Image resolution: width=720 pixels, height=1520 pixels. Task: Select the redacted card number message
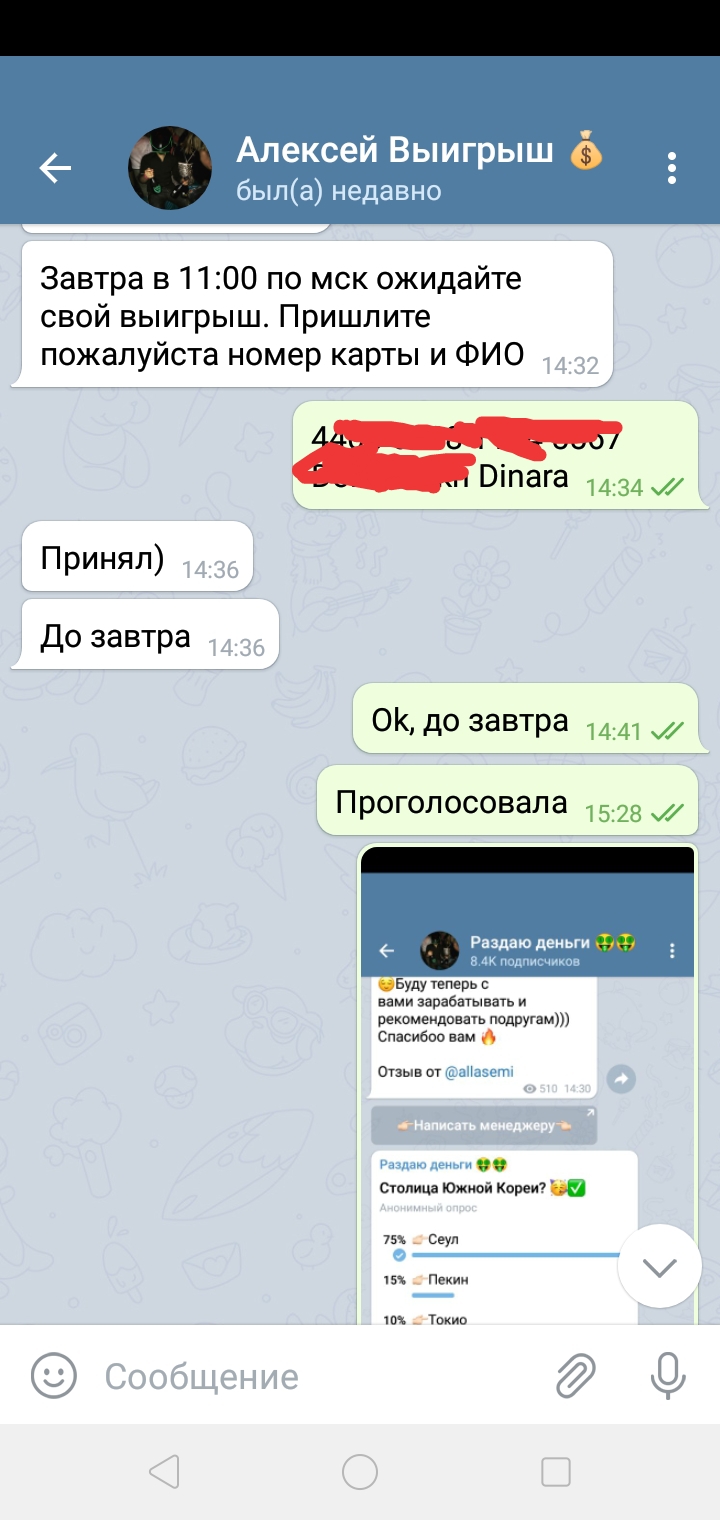pyautogui.click(x=495, y=455)
